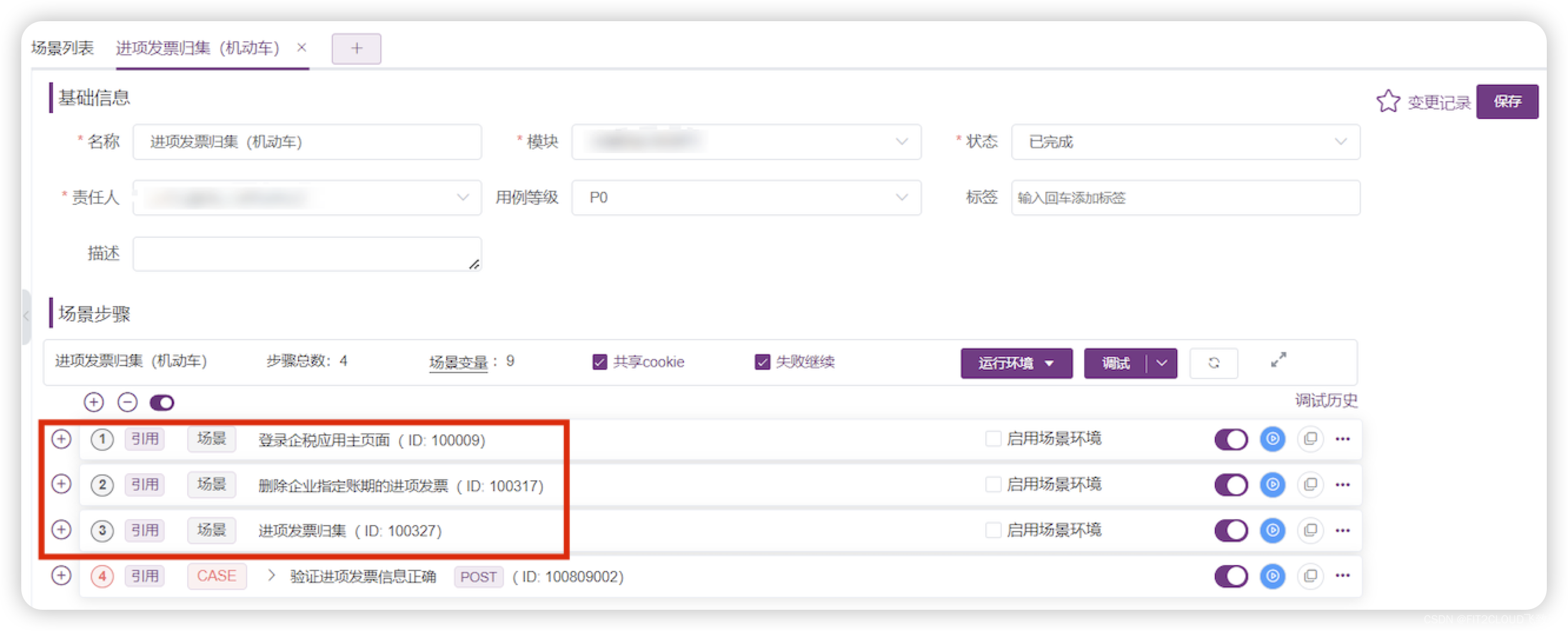
Task: Select the 进项发票归集（机动车）tab
Action: [x=197, y=48]
